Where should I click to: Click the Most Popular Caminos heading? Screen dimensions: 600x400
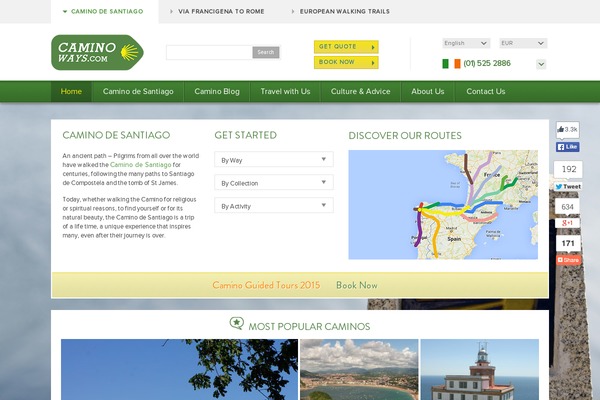click(309, 327)
